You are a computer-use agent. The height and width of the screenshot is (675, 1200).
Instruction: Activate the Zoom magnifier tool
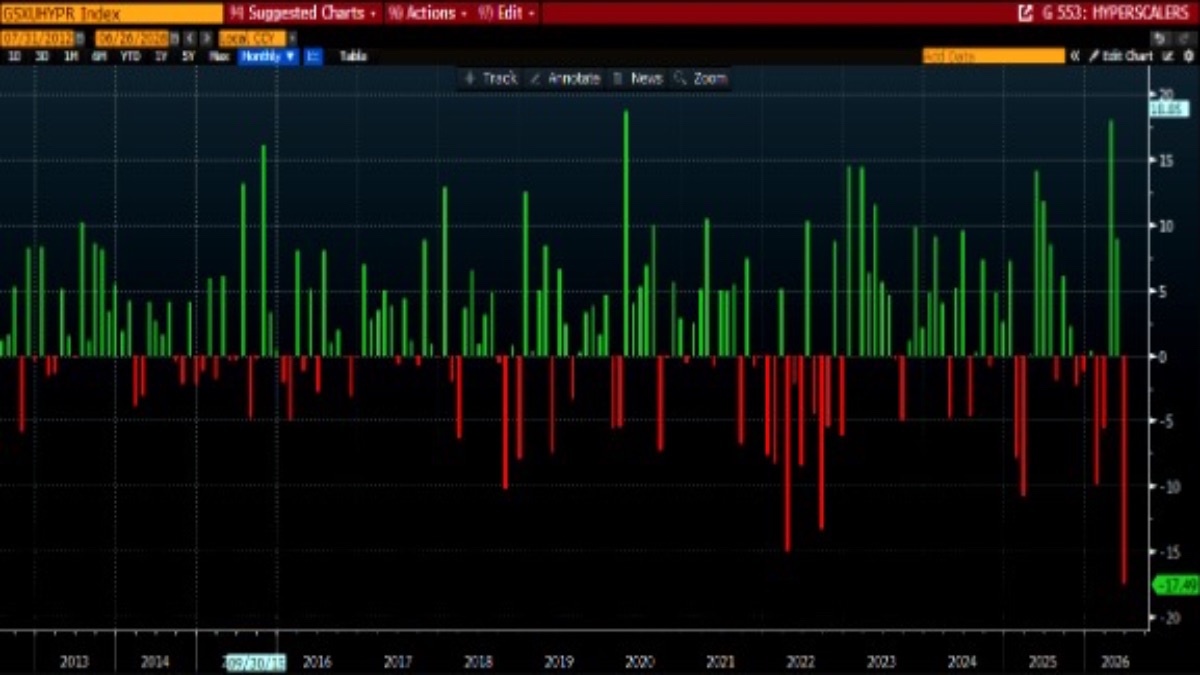point(700,78)
